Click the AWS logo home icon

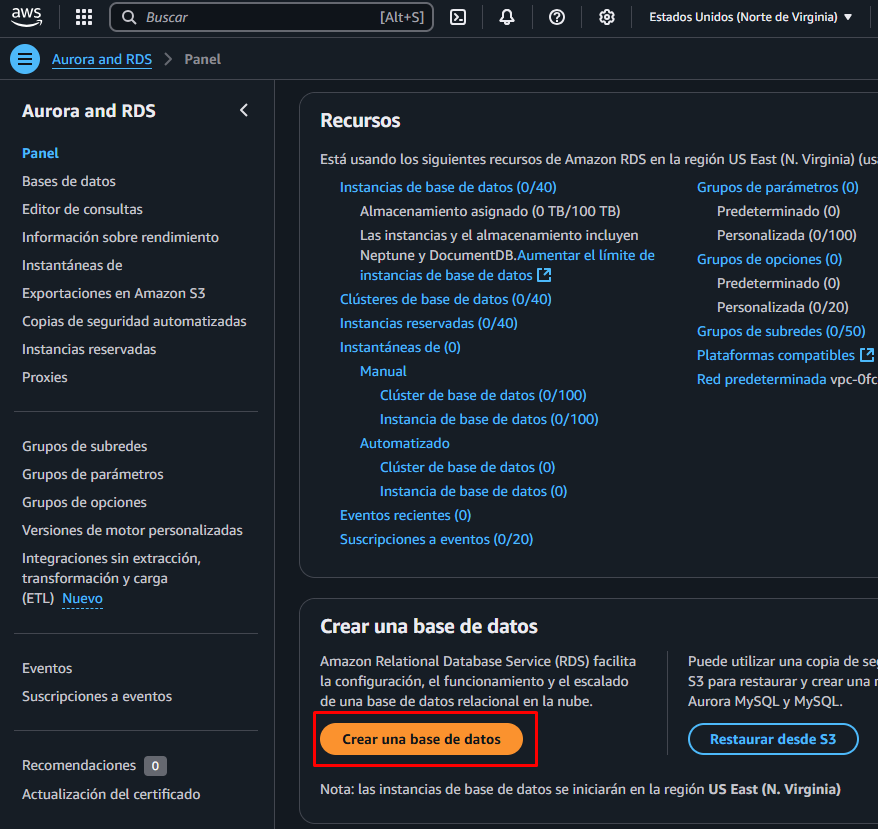pos(26,17)
